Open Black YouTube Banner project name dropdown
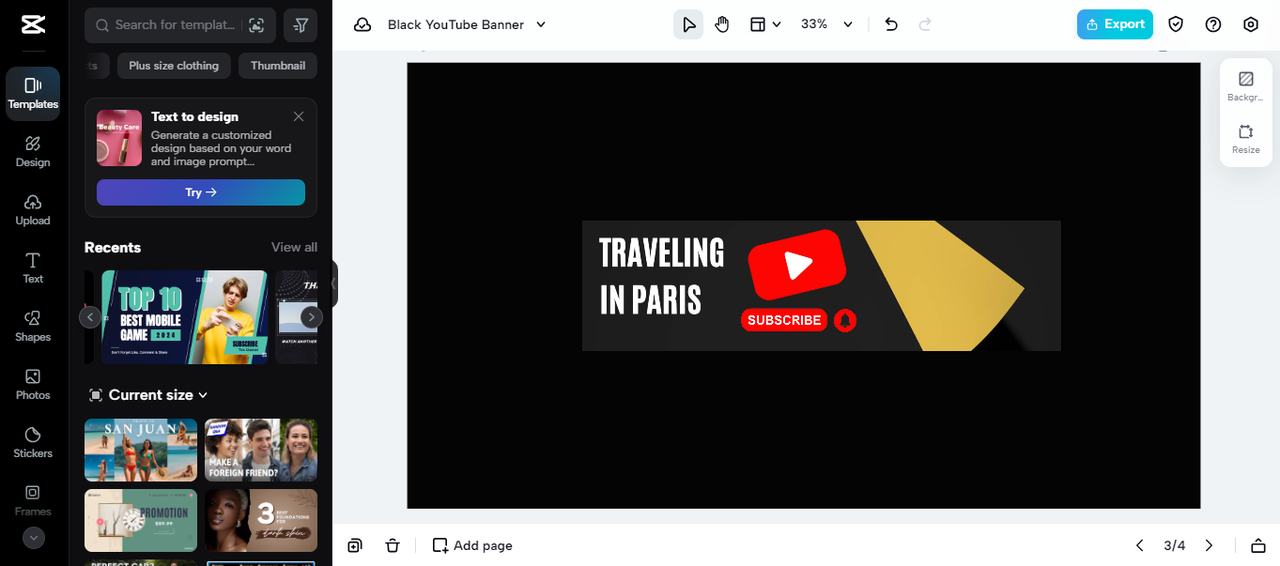The height and width of the screenshot is (566, 1280). point(467,25)
